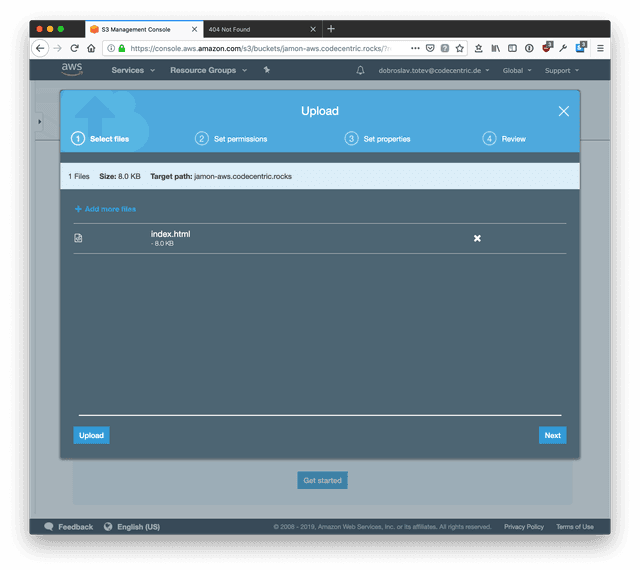
Task: Click the AWS logo
Action: coord(72,69)
